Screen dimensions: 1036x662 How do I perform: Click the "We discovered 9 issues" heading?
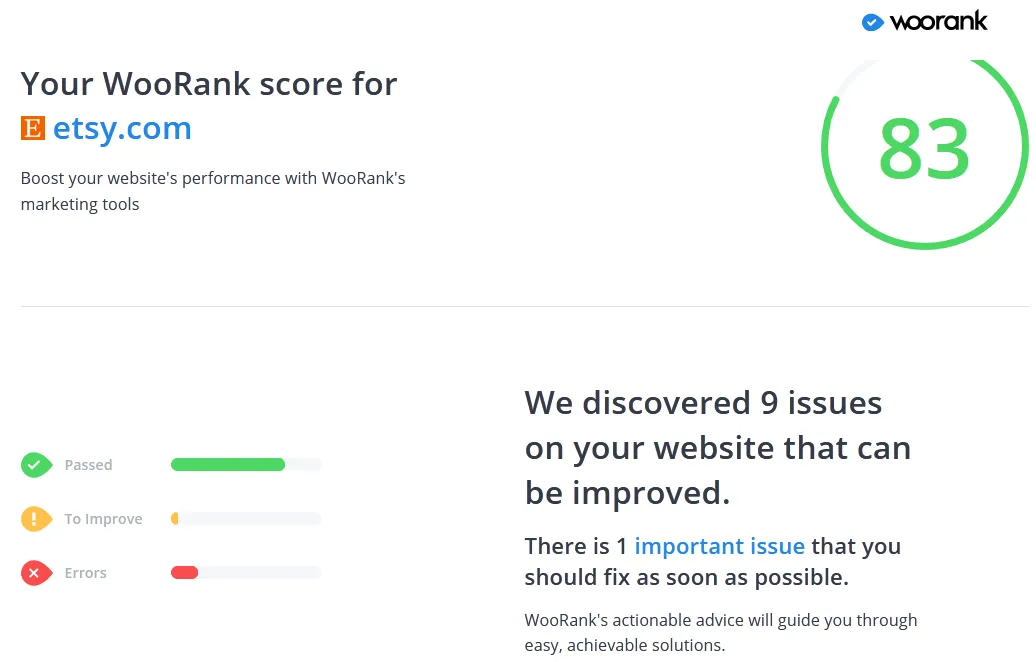(x=703, y=403)
